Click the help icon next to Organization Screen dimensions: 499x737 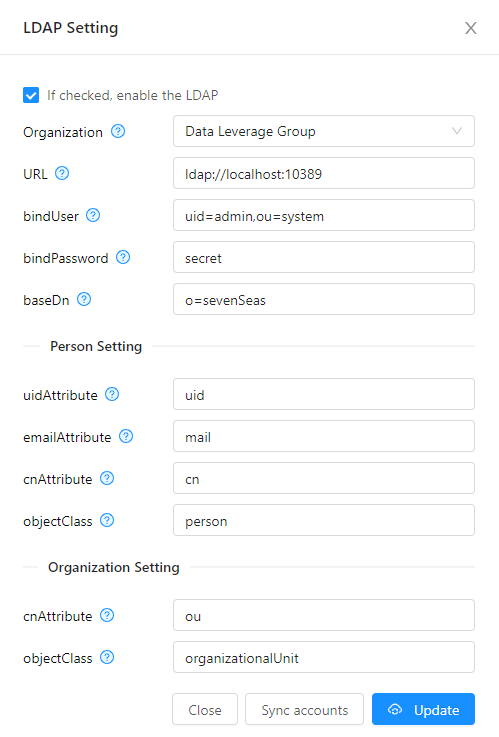[118, 131]
